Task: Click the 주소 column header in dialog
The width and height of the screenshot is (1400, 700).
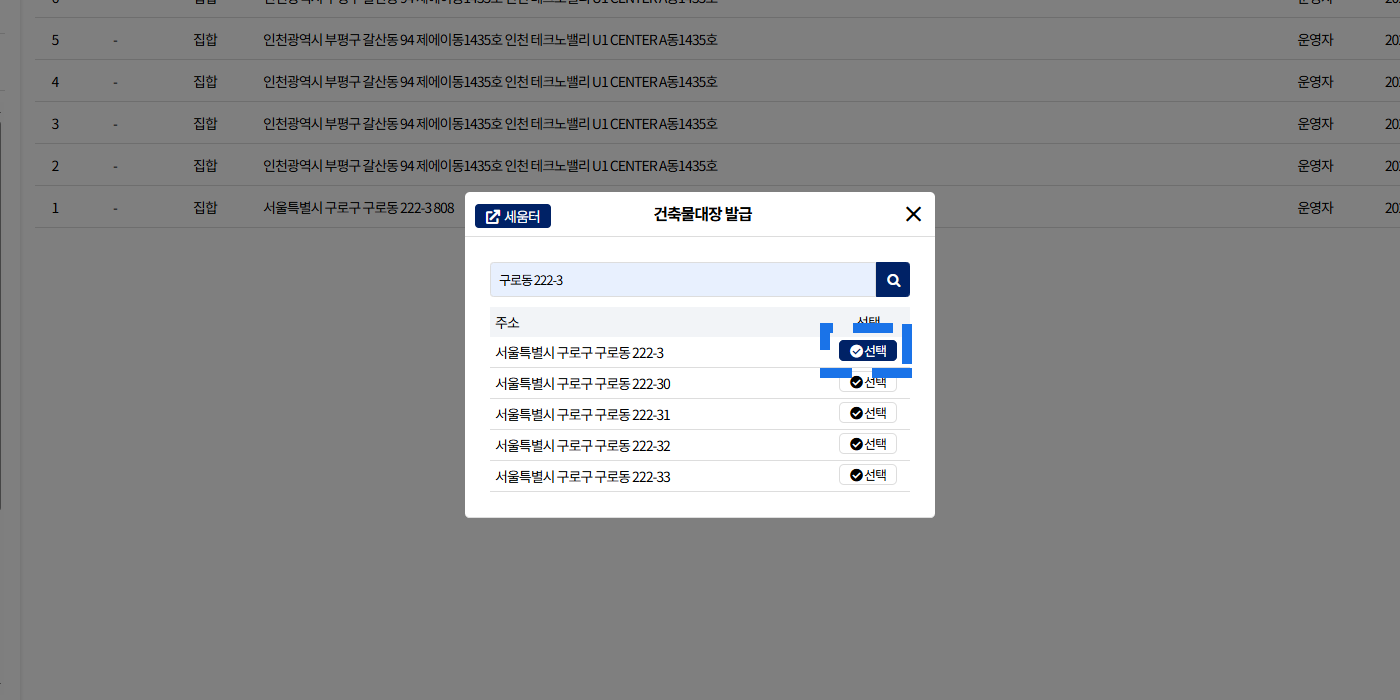Action: (x=507, y=323)
